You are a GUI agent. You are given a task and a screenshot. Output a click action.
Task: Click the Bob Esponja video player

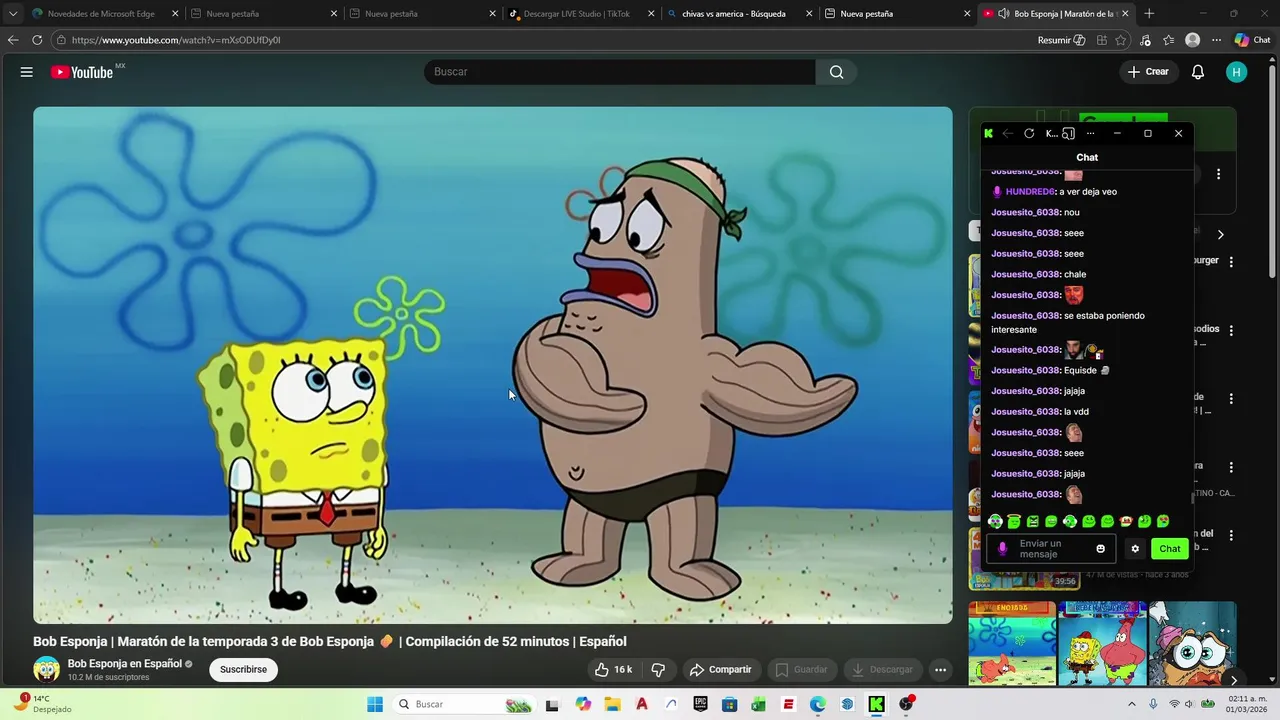pyautogui.click(x=493, y=365)
